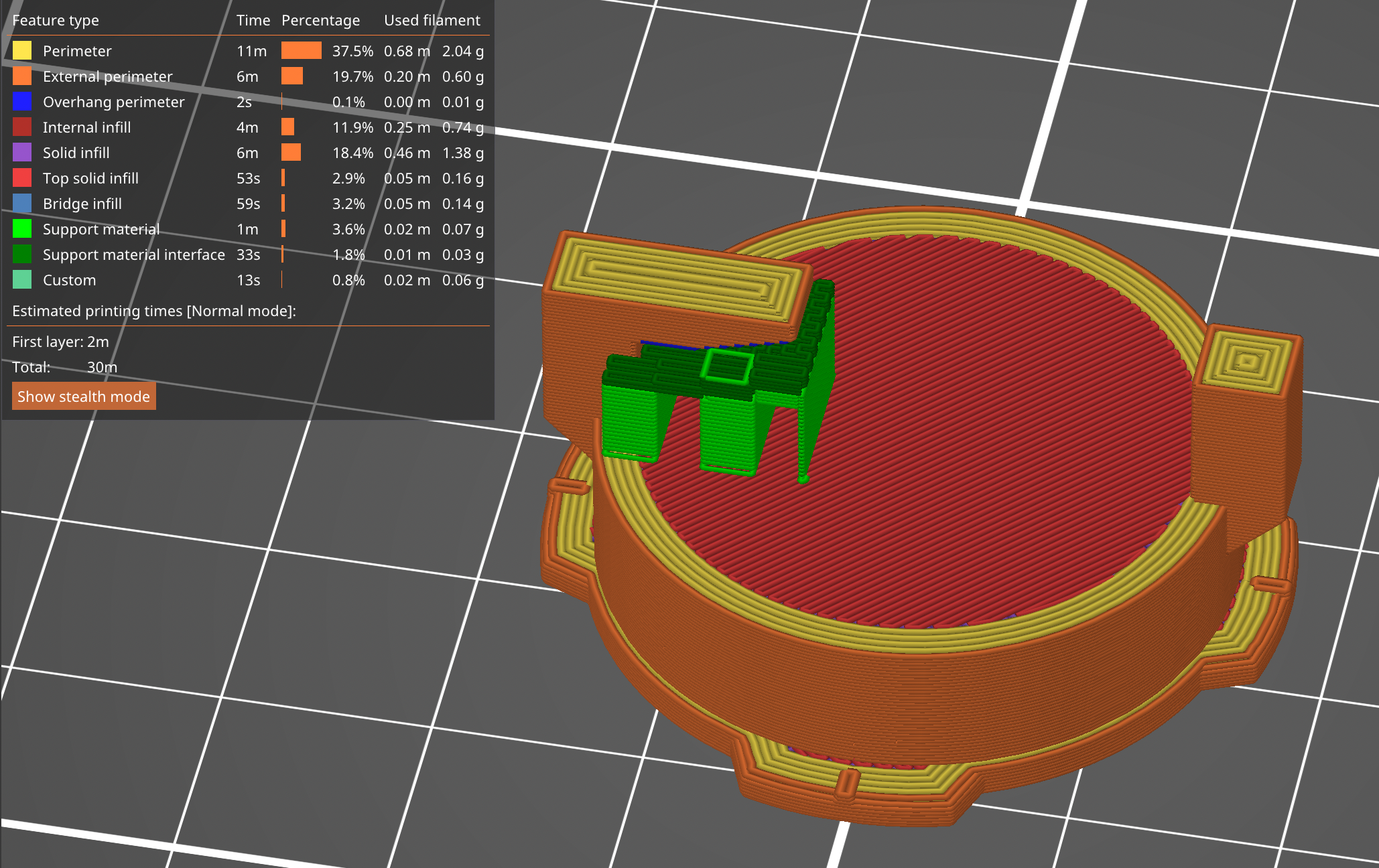The image size is (1379, 868).
Task: Toggle the dark green Support material interface swatch
Action: 22,255
